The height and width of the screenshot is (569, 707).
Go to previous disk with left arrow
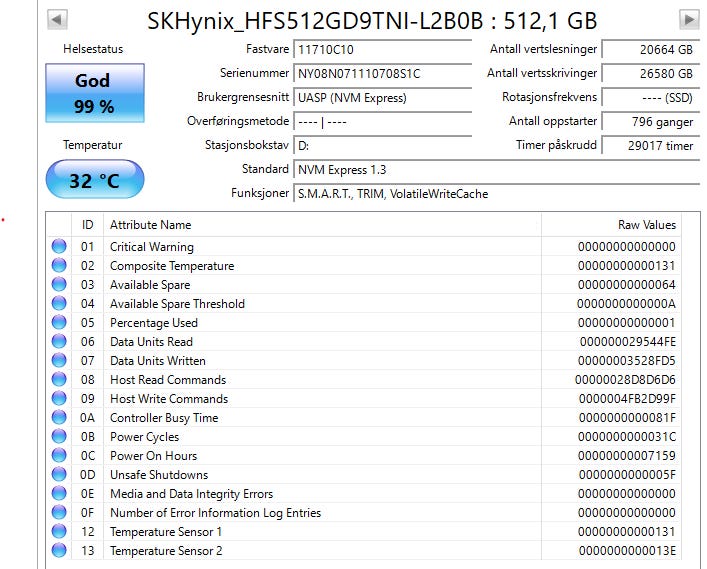click(x=57, y=19)
